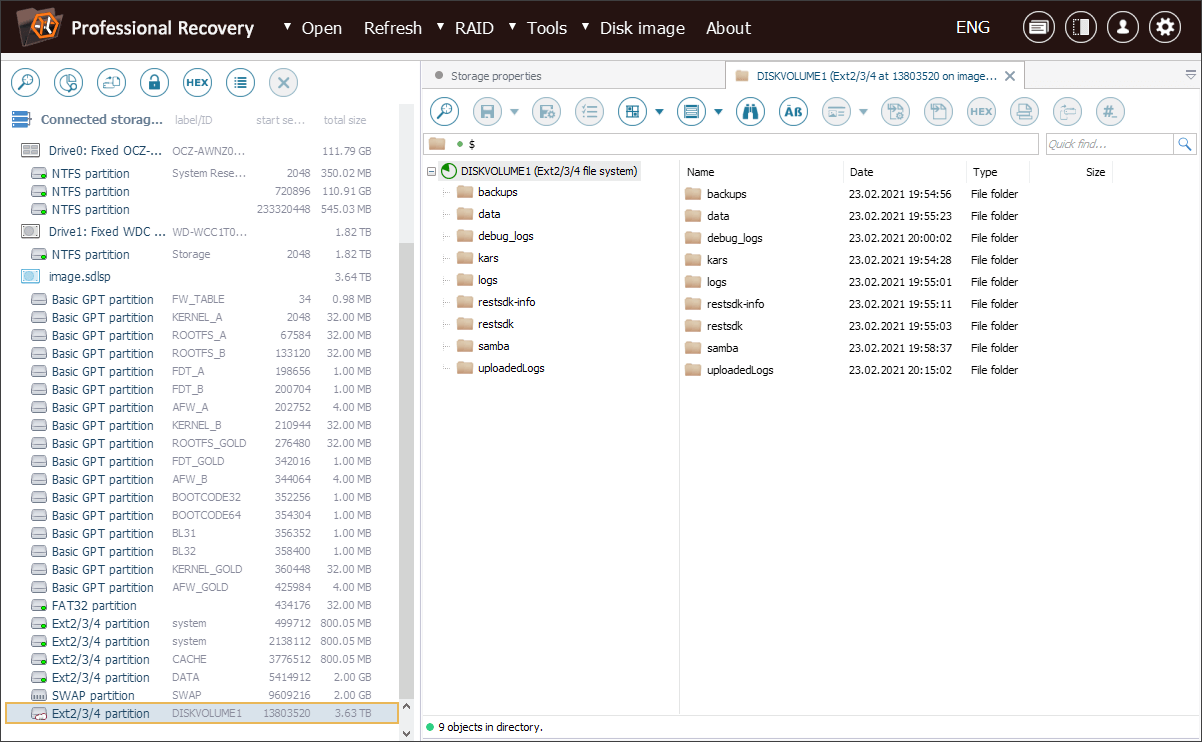The width and height of the screenshot is (1202, 742).
Task: Click the quick find search magnifier button
Action: 1185,145
